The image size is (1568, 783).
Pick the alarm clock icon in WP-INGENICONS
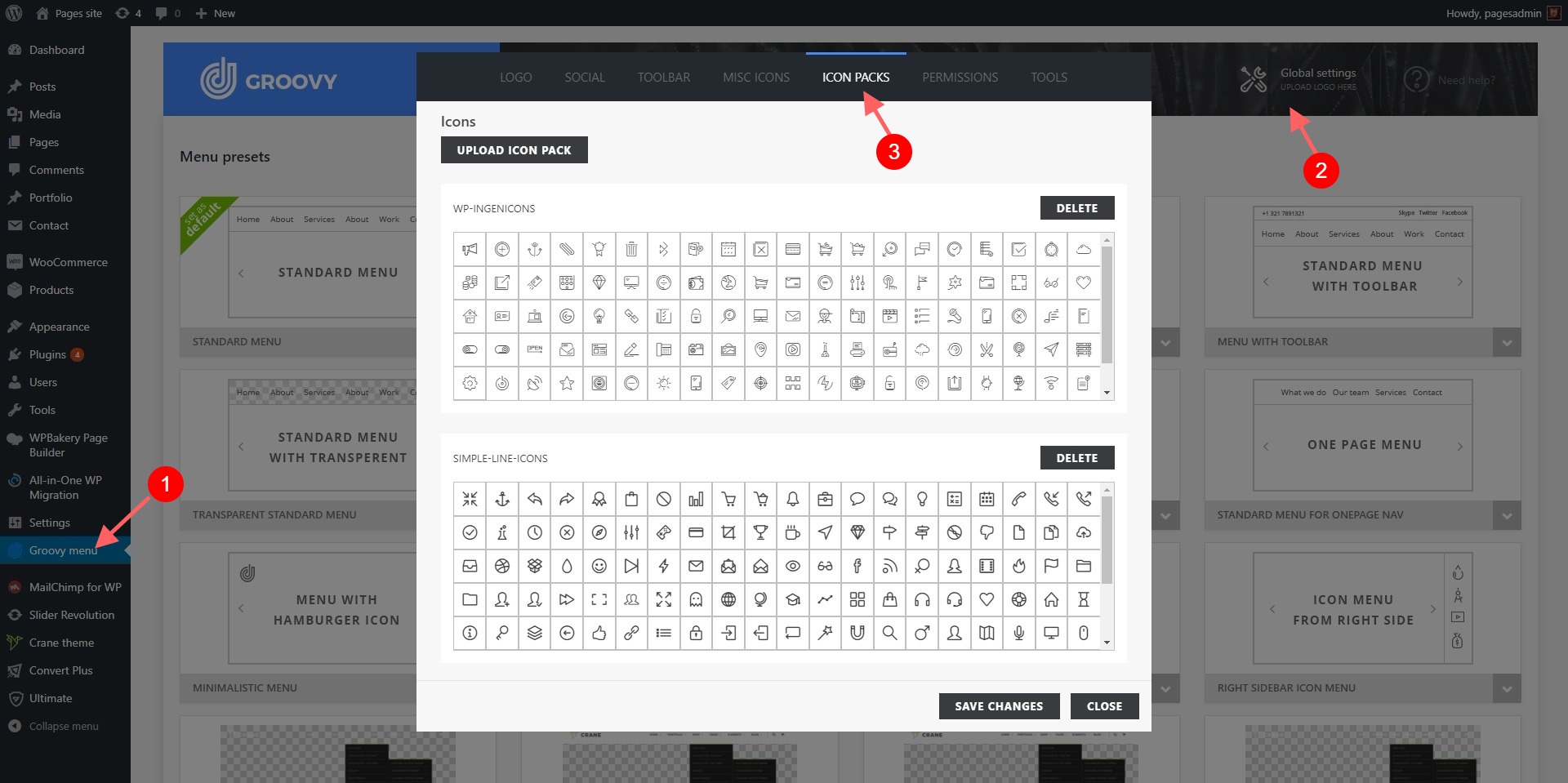1051,249
